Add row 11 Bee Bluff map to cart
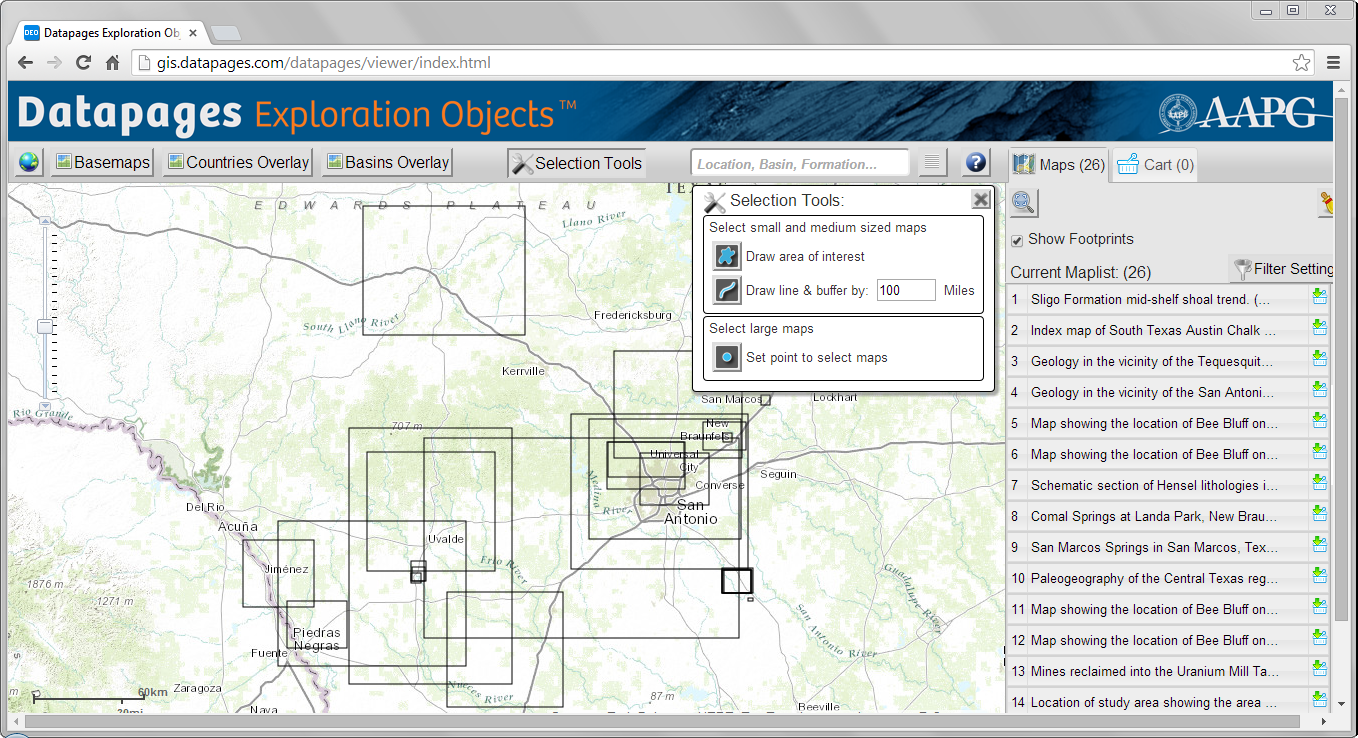 [x=1319, y=608]
